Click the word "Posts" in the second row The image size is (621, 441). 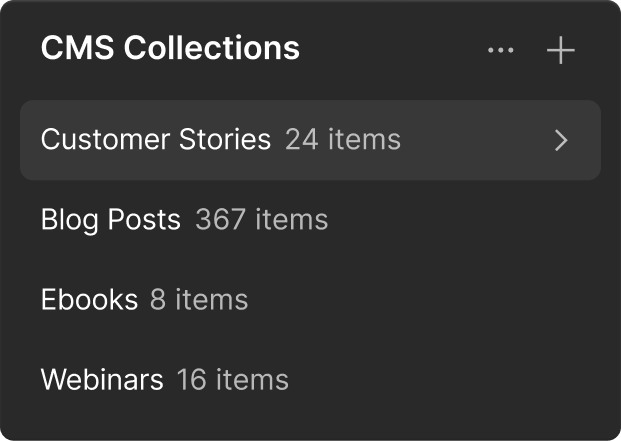148,219
